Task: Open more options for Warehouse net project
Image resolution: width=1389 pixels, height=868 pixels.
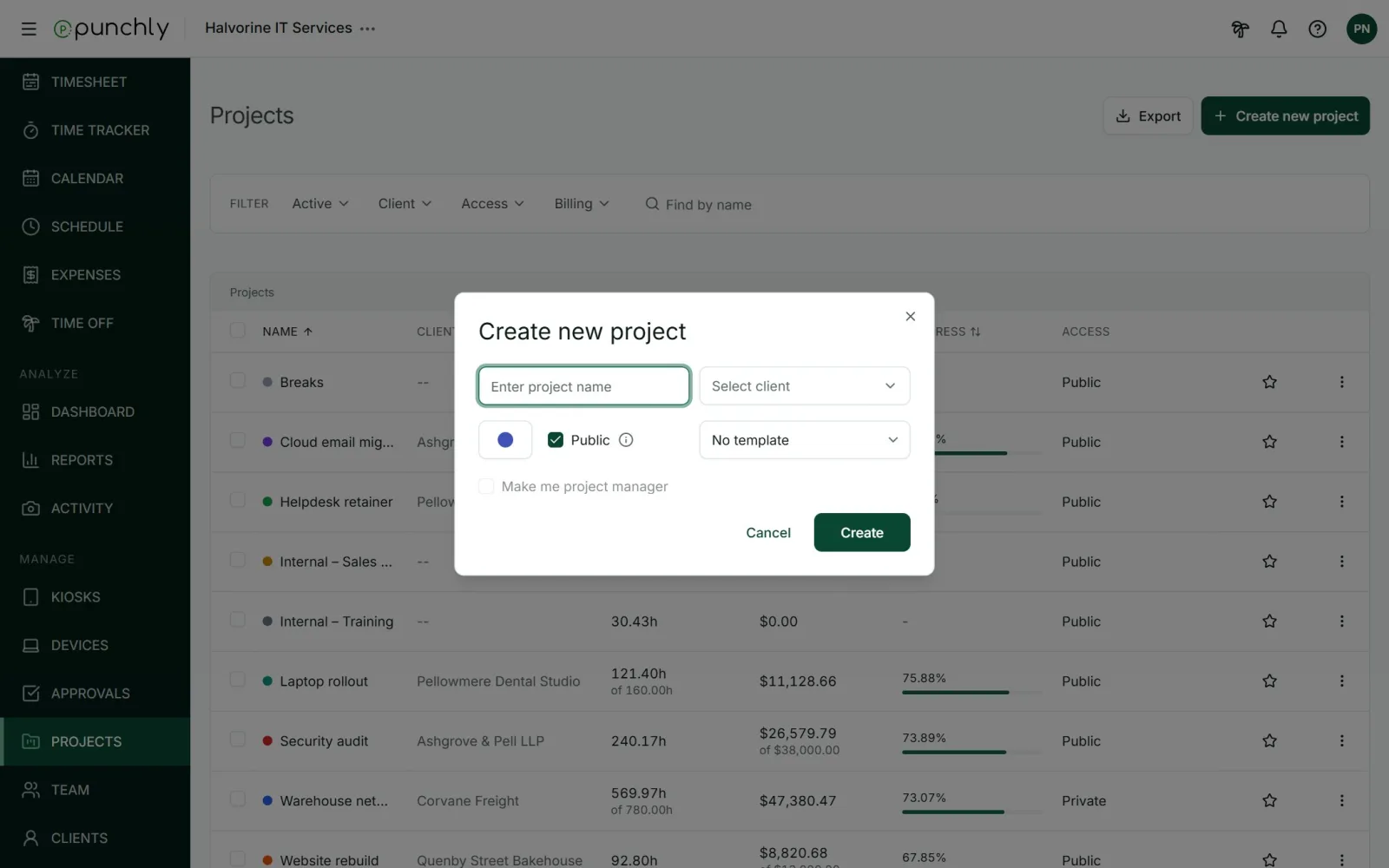Action: point(1341,801)
